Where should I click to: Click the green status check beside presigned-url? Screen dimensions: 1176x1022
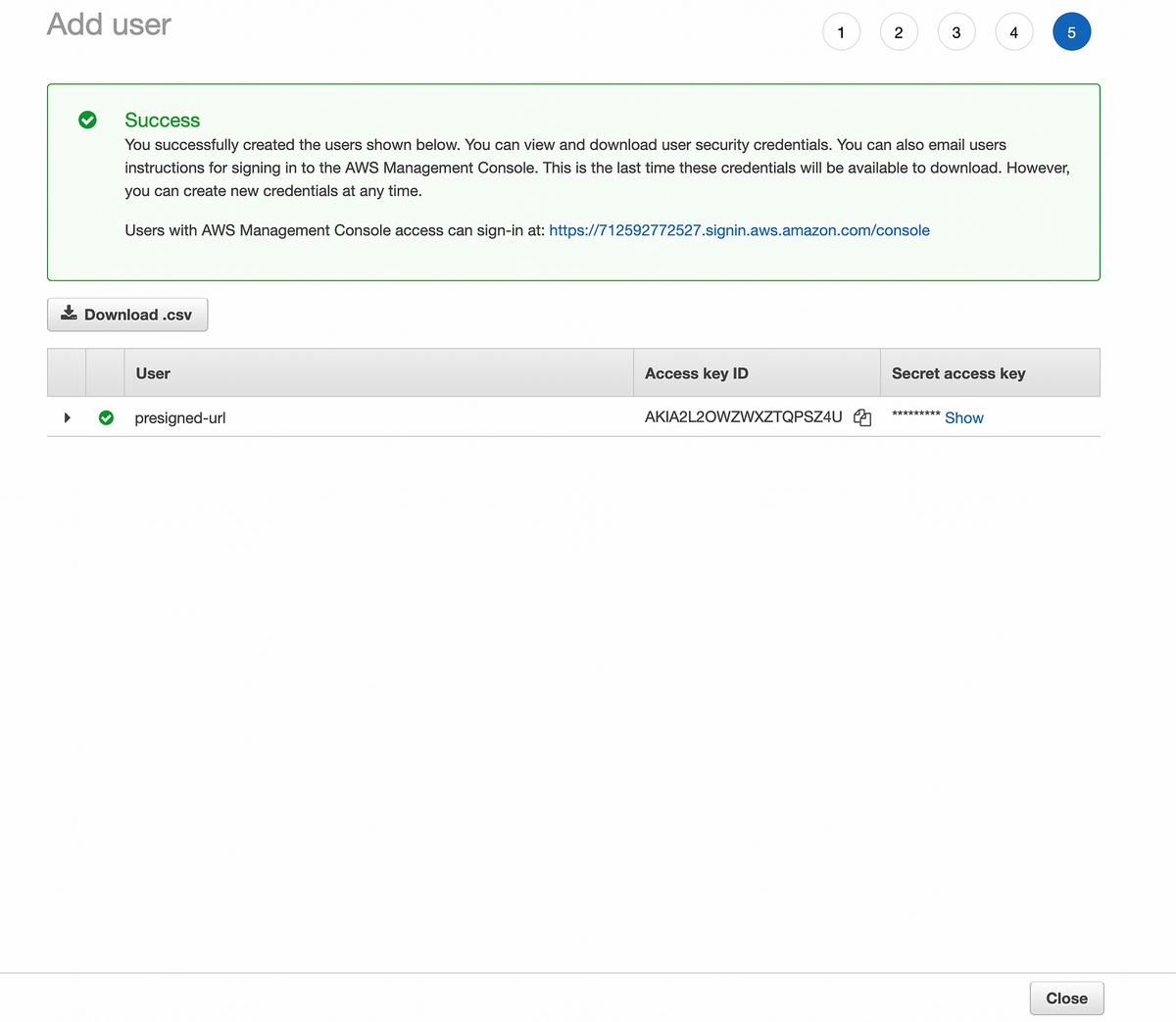[106, 417]
